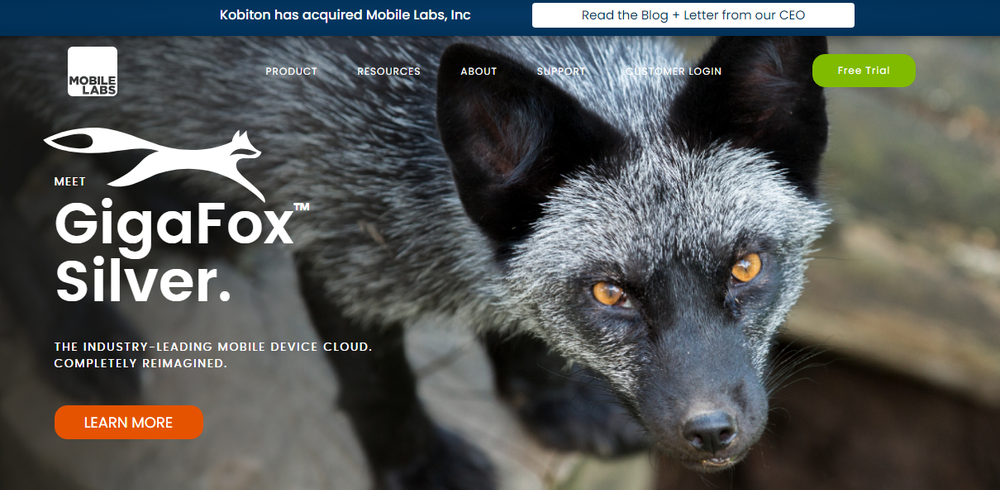Click the Kobiton acquisition announcement text
Screen dimensions: 1000x490
345,15
